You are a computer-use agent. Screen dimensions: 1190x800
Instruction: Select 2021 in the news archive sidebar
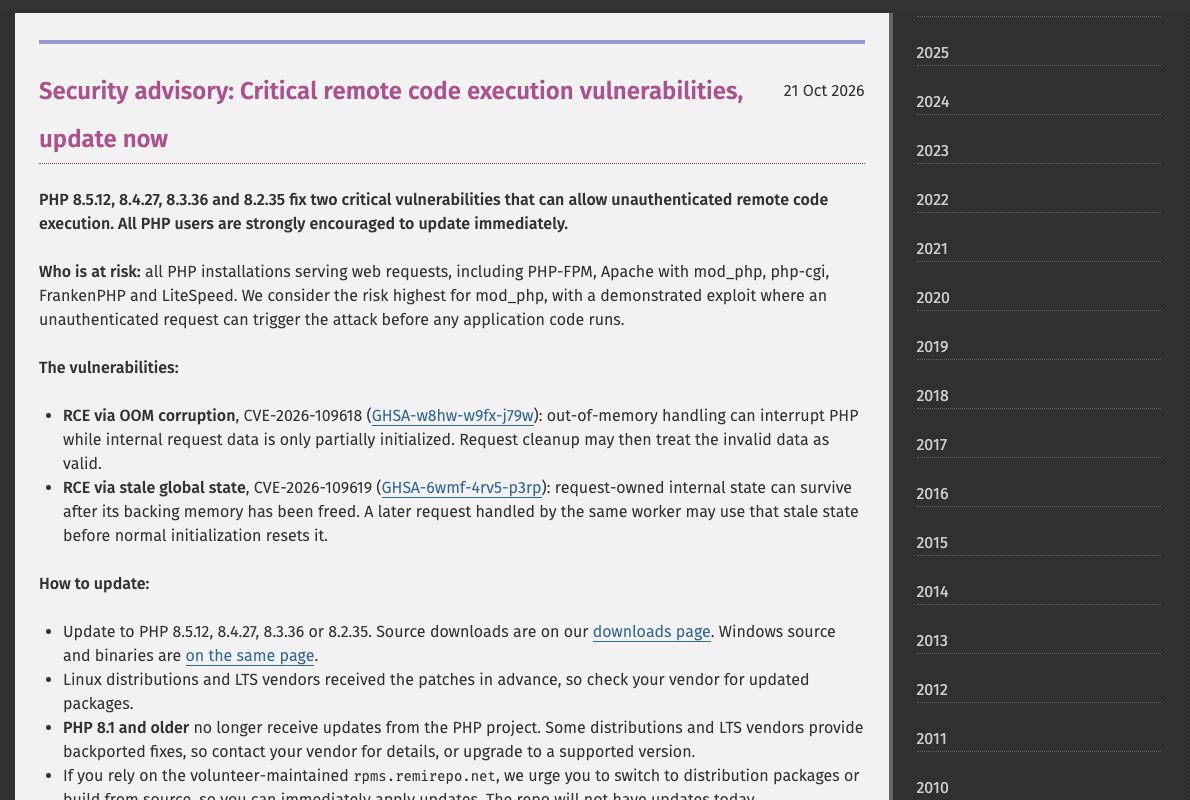click(x=932, y=249)
